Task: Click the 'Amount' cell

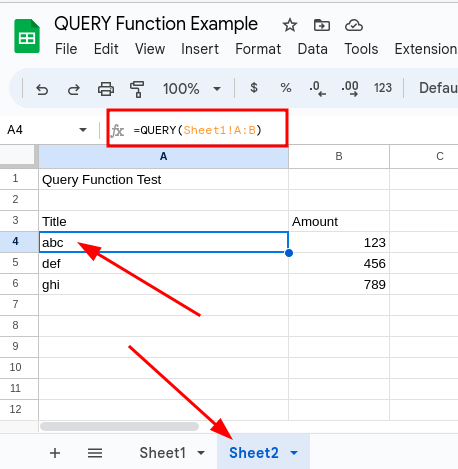Action: coord(339,221)
